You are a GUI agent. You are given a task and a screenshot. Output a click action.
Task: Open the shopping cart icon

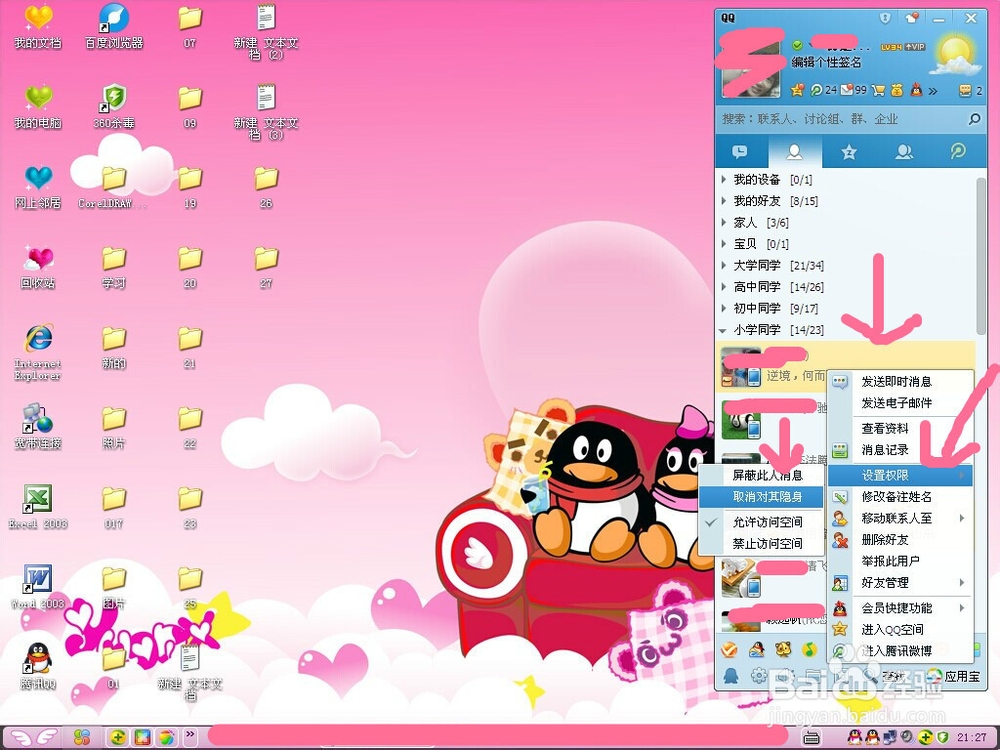(878, 90)
